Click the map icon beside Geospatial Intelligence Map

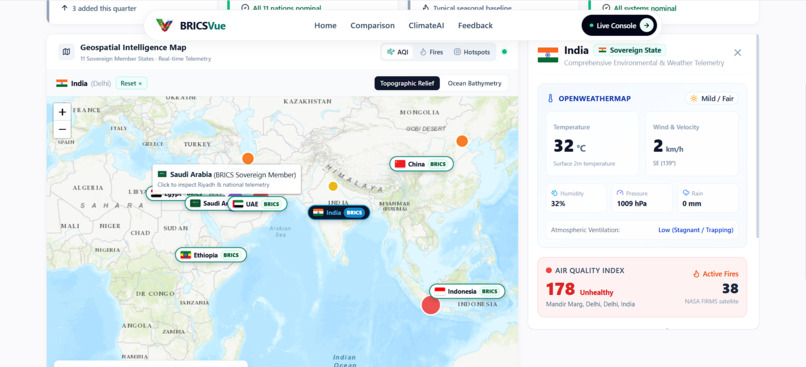point(66,52)
